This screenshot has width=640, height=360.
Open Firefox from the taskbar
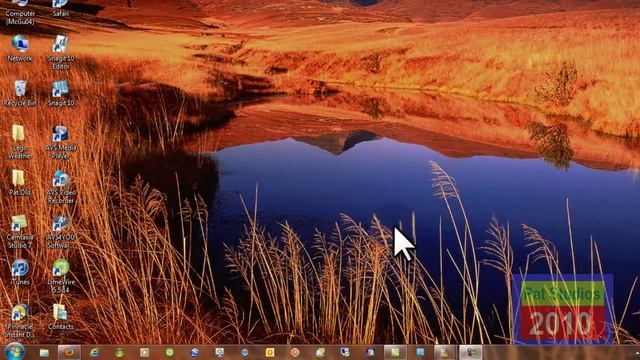click(x=69, y=352)
